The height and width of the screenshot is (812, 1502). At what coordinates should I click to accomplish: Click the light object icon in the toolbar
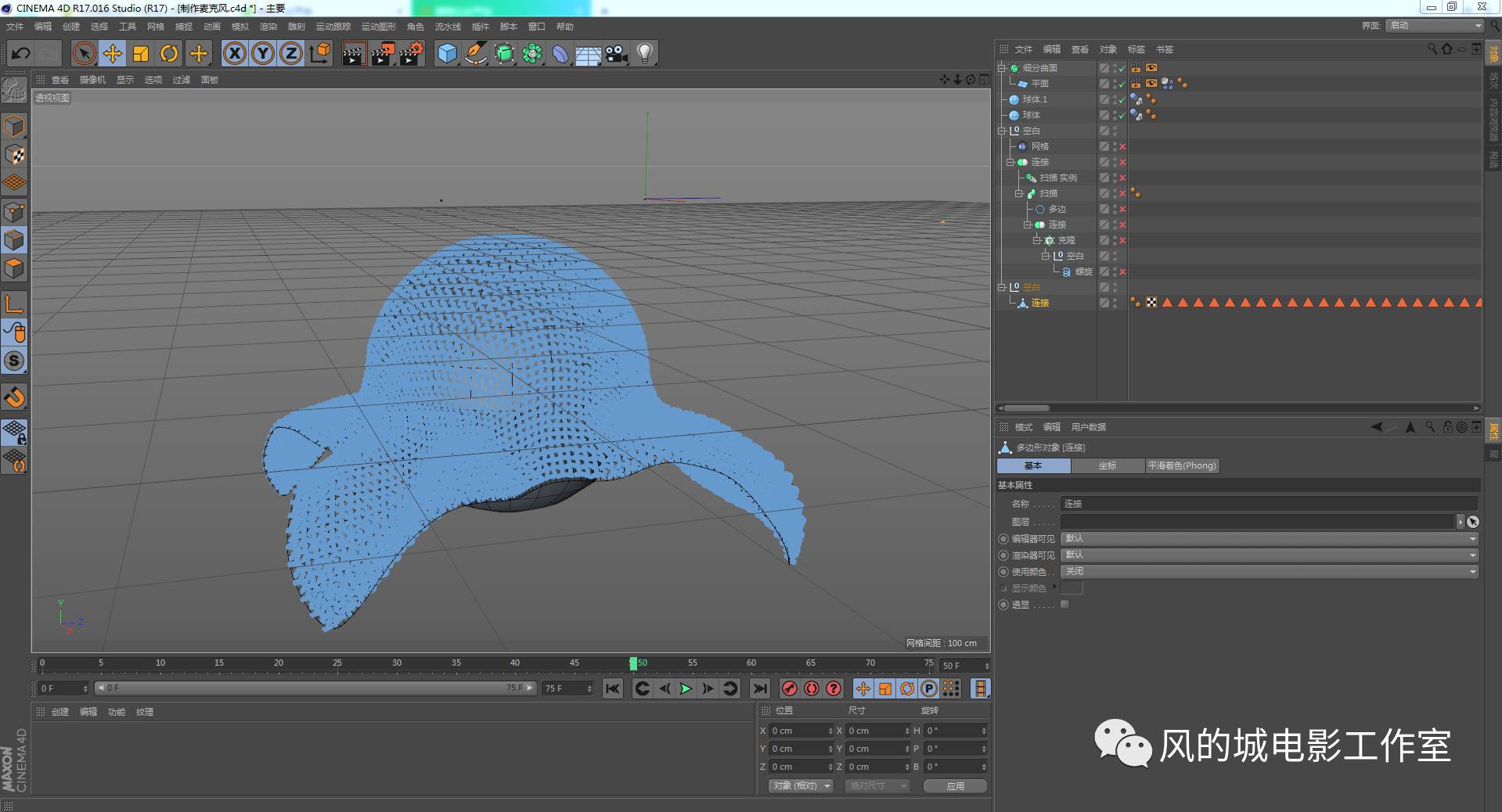[x=643, y=53]
